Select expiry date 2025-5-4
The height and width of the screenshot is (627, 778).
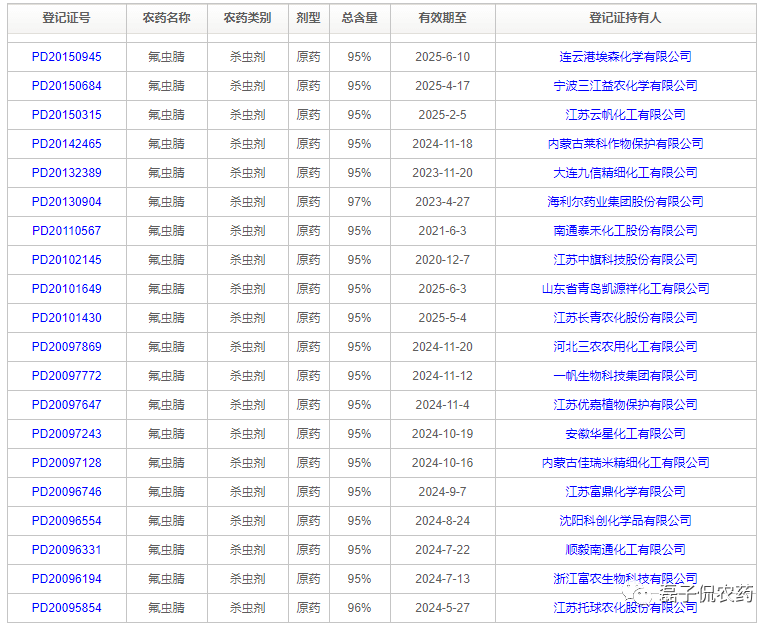(x=443, y=318)
